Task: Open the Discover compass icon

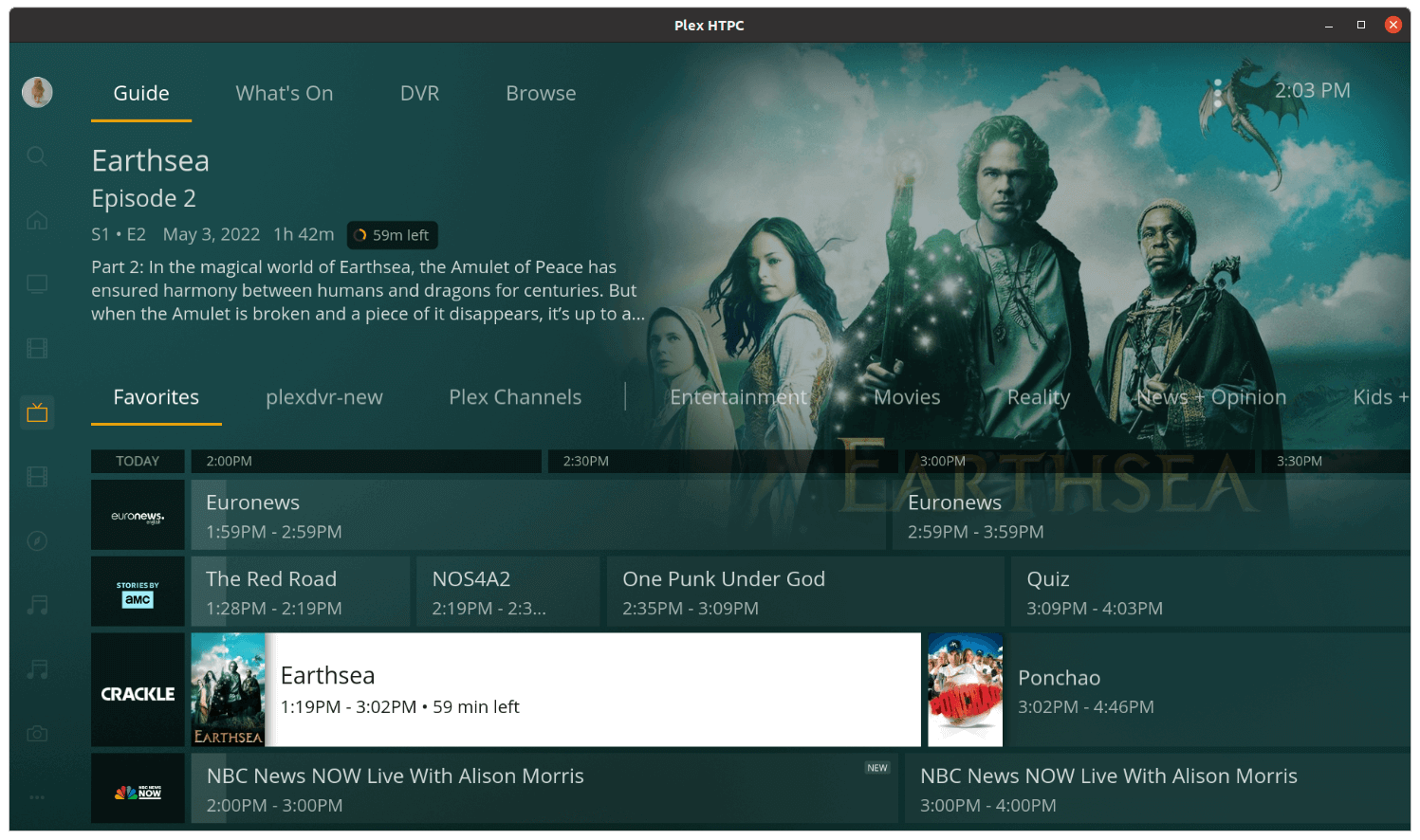Action: point(37,540)
